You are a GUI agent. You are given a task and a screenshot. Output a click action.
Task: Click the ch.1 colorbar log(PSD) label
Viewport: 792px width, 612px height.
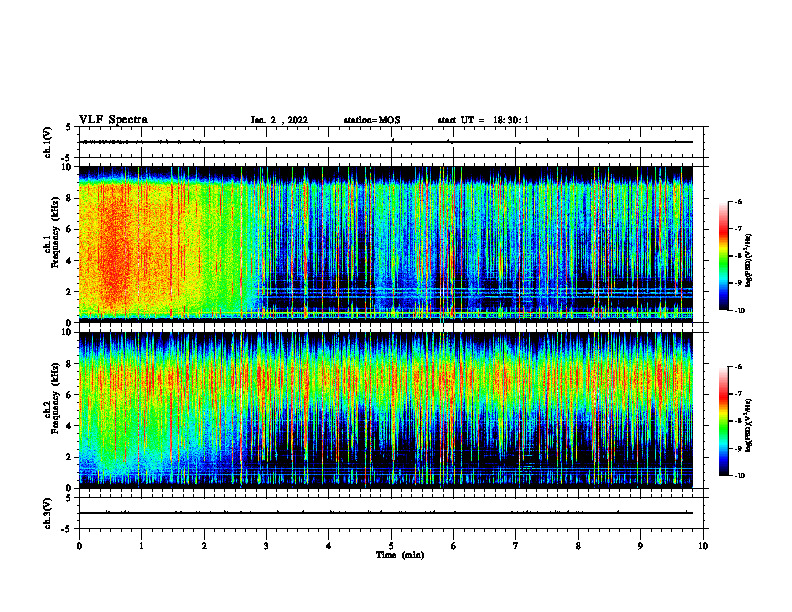pyautogui.click(x=749, y=261)
